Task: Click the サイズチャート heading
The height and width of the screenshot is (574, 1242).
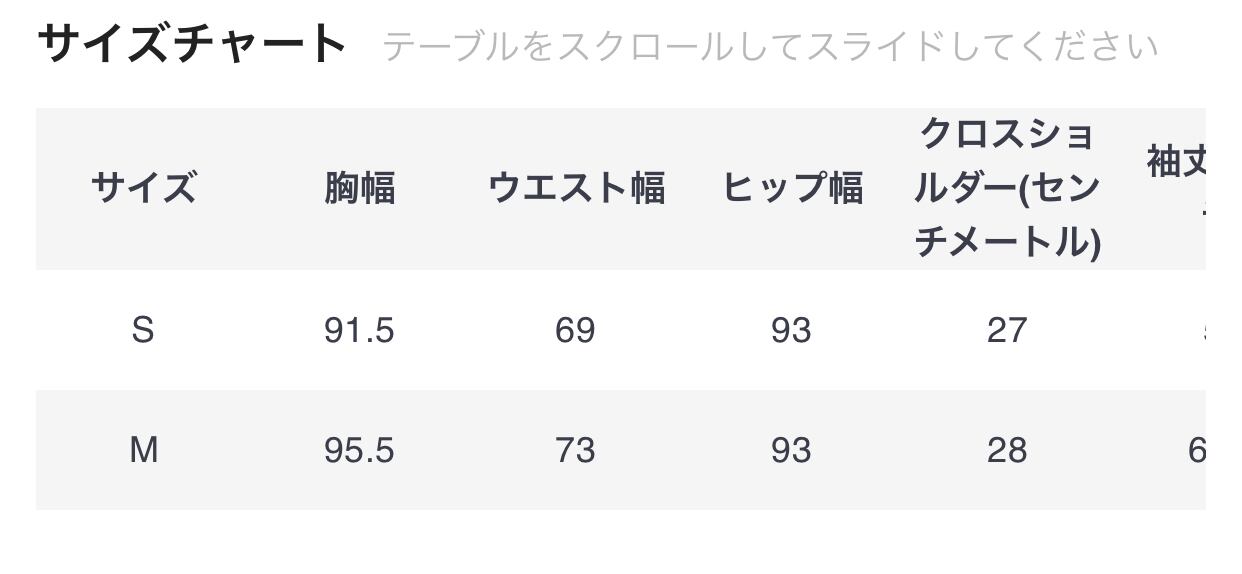Action: point(191,44)
